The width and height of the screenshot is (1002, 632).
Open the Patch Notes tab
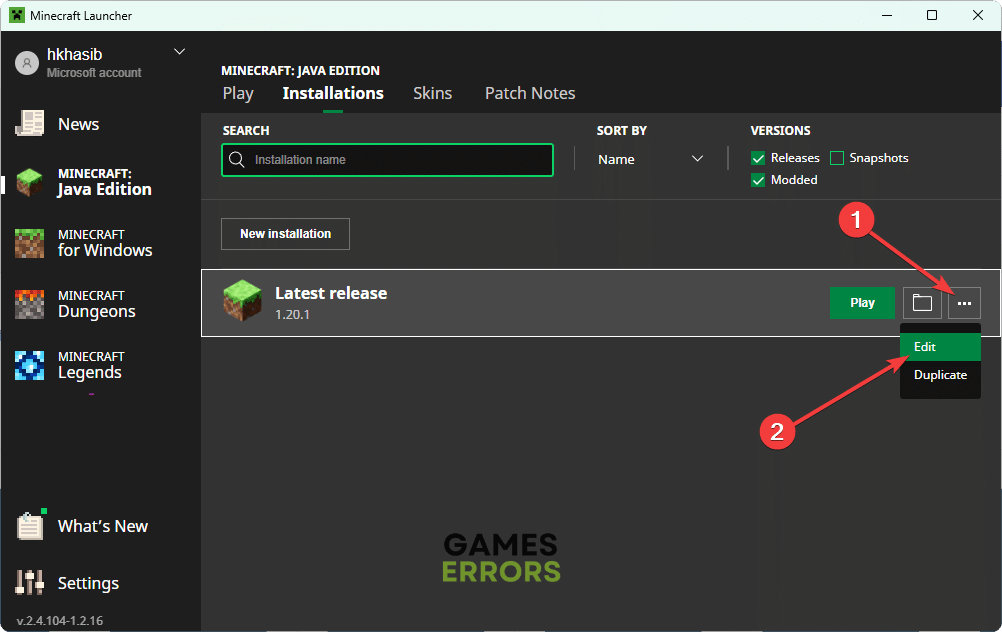530,93
